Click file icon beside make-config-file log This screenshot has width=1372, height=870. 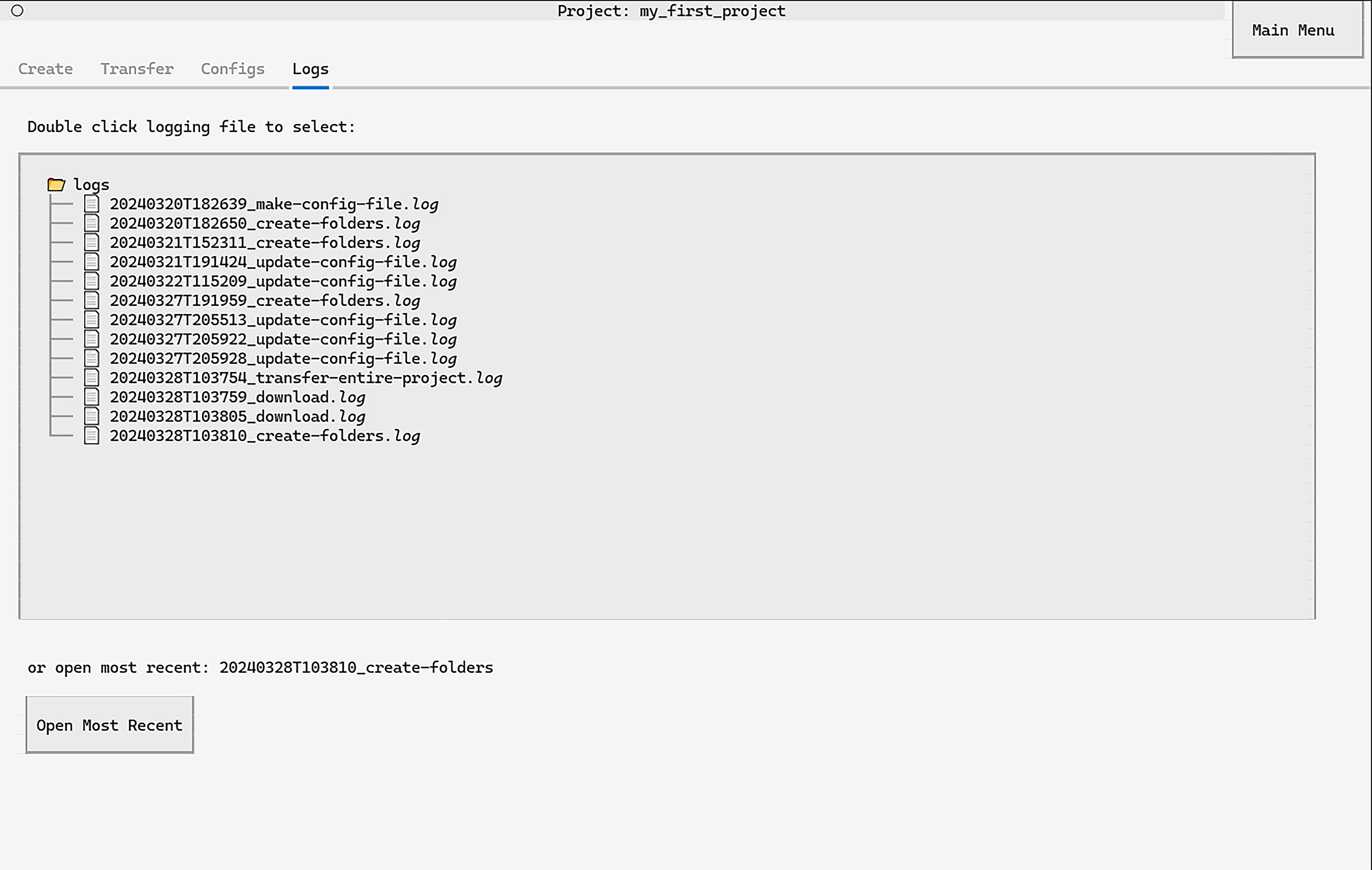tap(92, 204)
